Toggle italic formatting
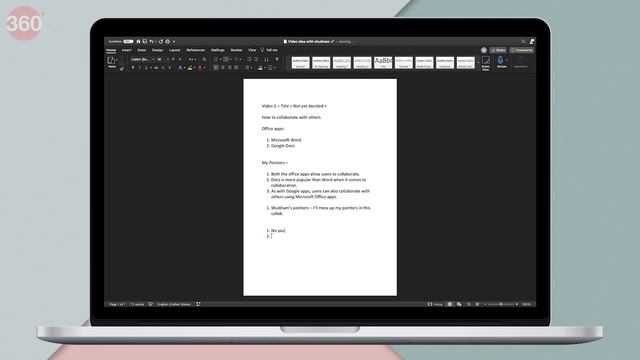 [140, 68]
